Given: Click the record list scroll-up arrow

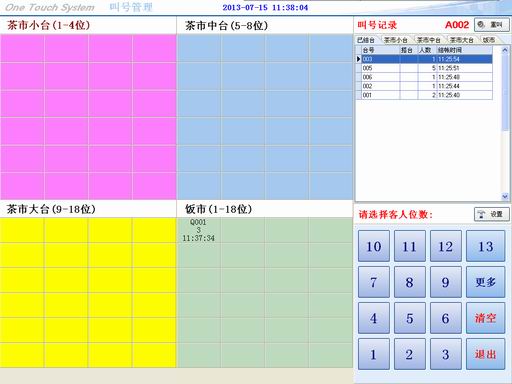Looking at the screenshot, I should click(x=505, y=50).
